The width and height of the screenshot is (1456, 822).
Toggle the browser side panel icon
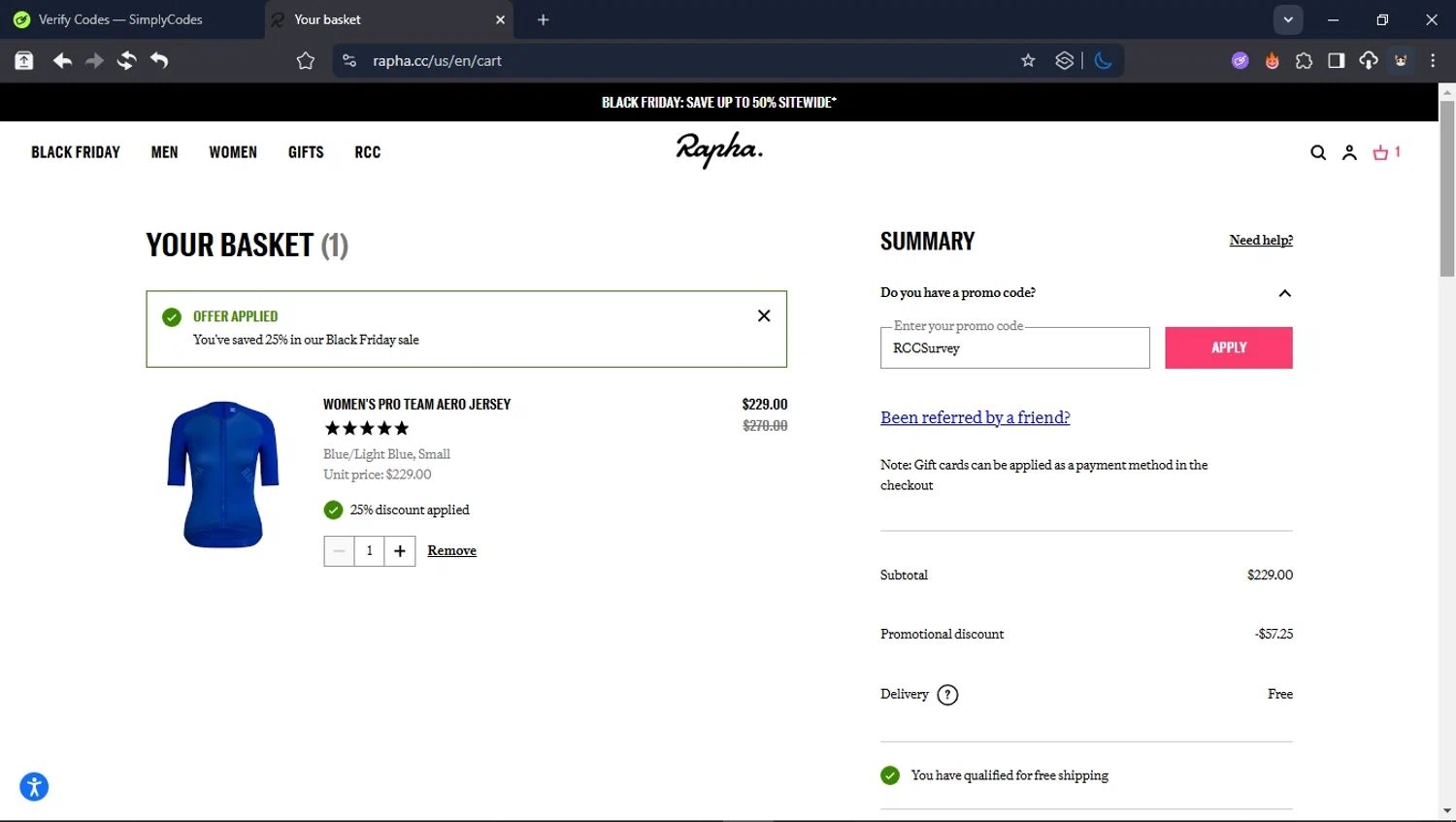coord(1336,60)
